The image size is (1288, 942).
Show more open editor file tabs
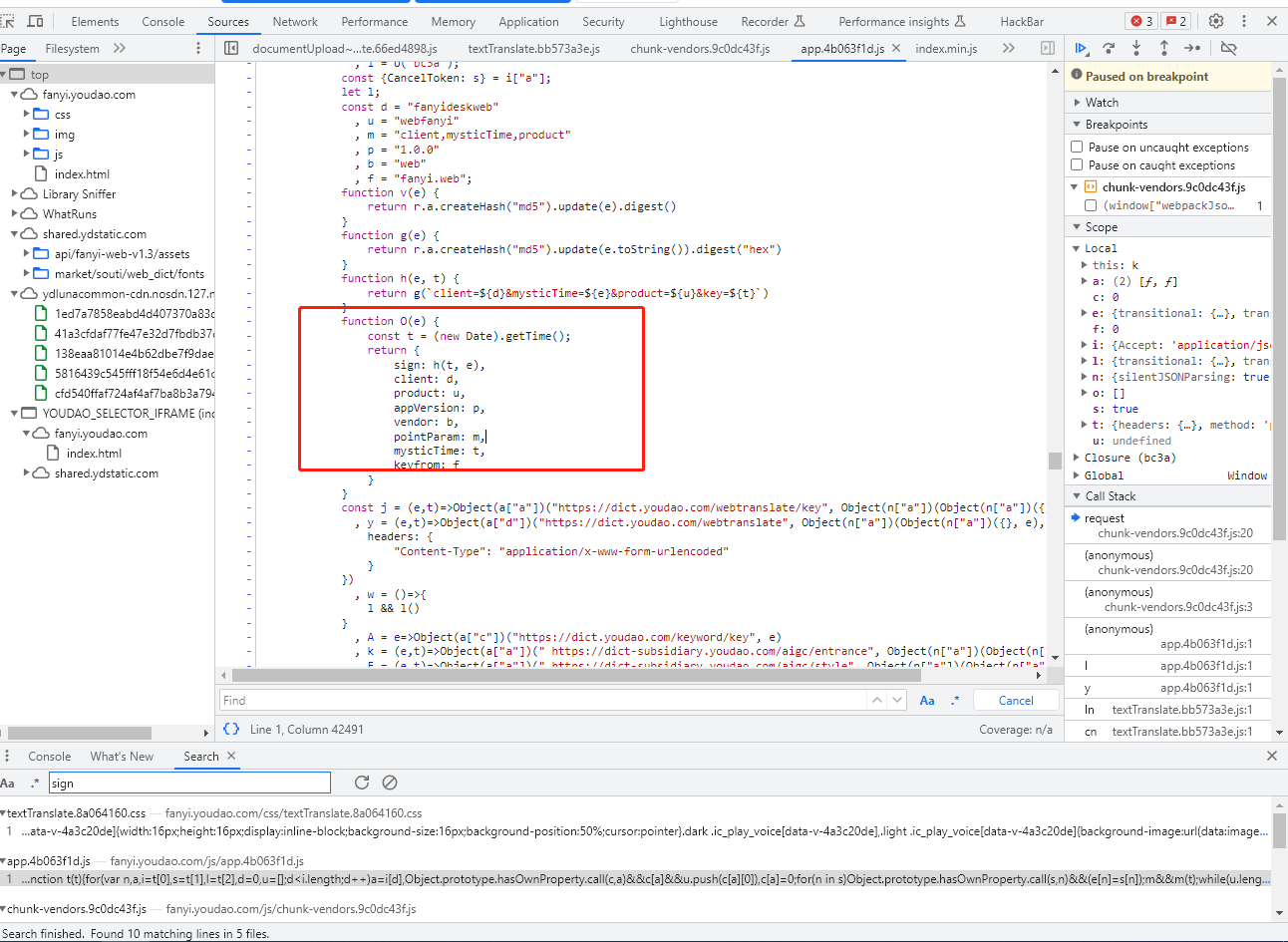coord(1009,48)
